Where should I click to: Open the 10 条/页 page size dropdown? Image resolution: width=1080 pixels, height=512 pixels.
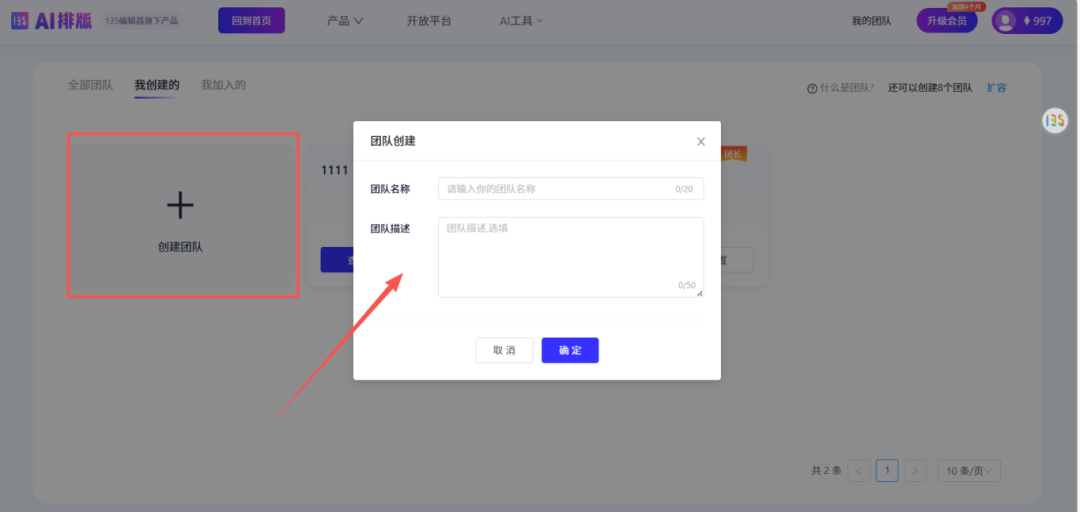[969, 471]
